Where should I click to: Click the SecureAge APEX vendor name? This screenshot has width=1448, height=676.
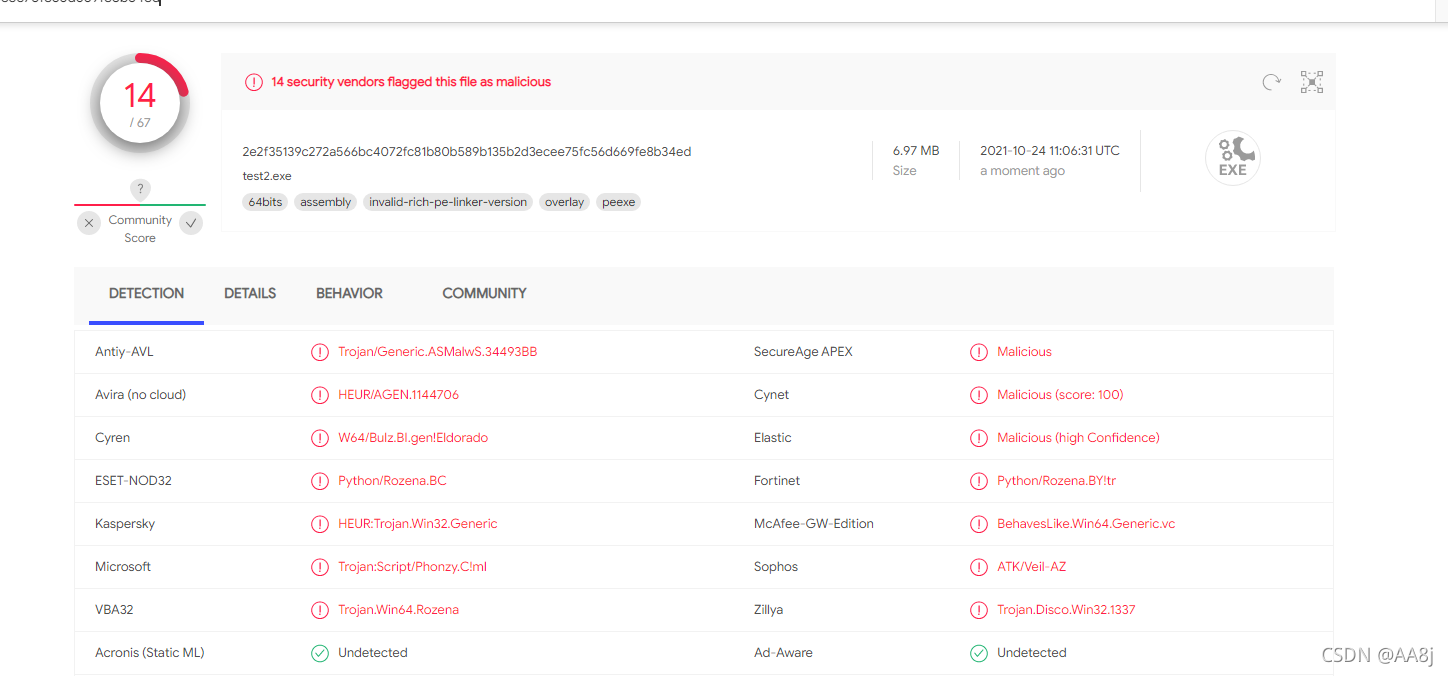[803, 352]
